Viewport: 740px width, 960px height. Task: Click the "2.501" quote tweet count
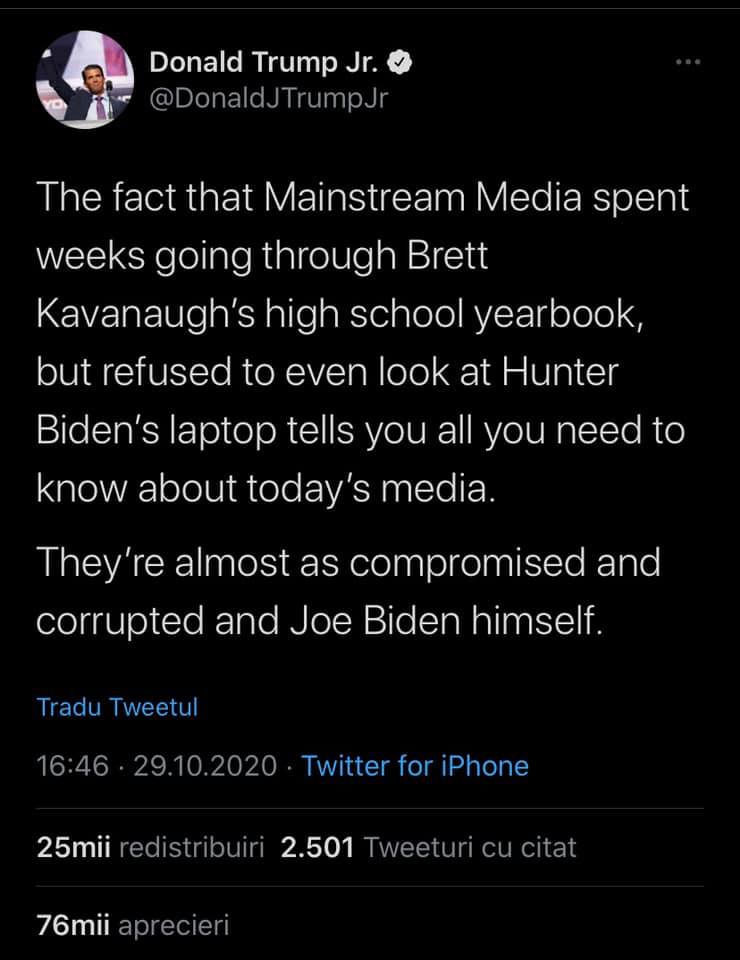pos(318,848)
